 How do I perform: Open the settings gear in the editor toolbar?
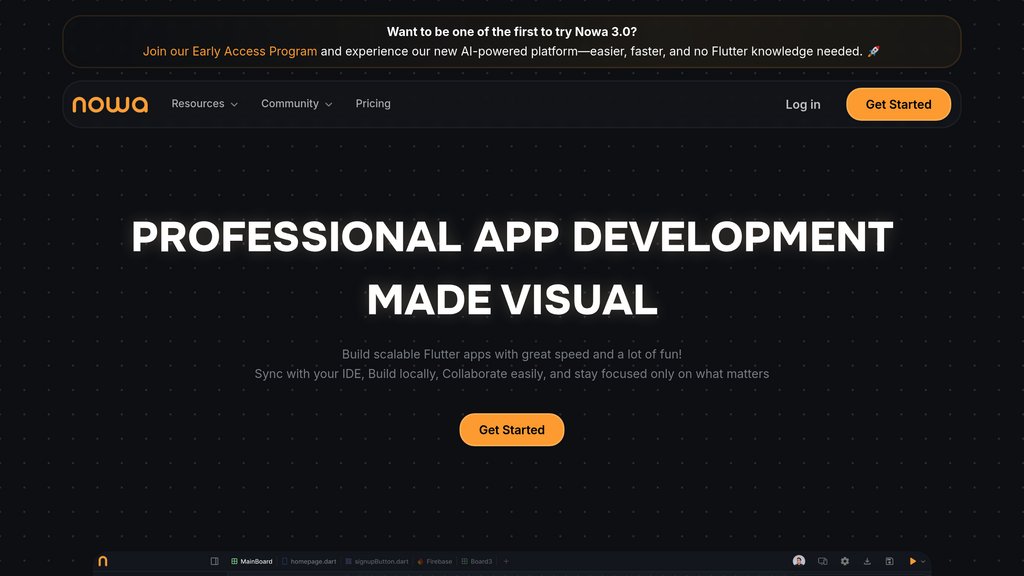click(844, 561)
